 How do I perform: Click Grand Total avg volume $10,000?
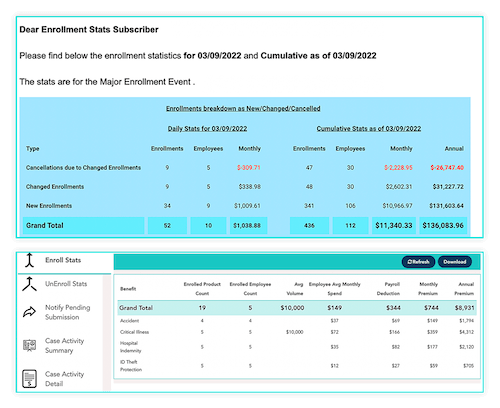click(292, 308)
